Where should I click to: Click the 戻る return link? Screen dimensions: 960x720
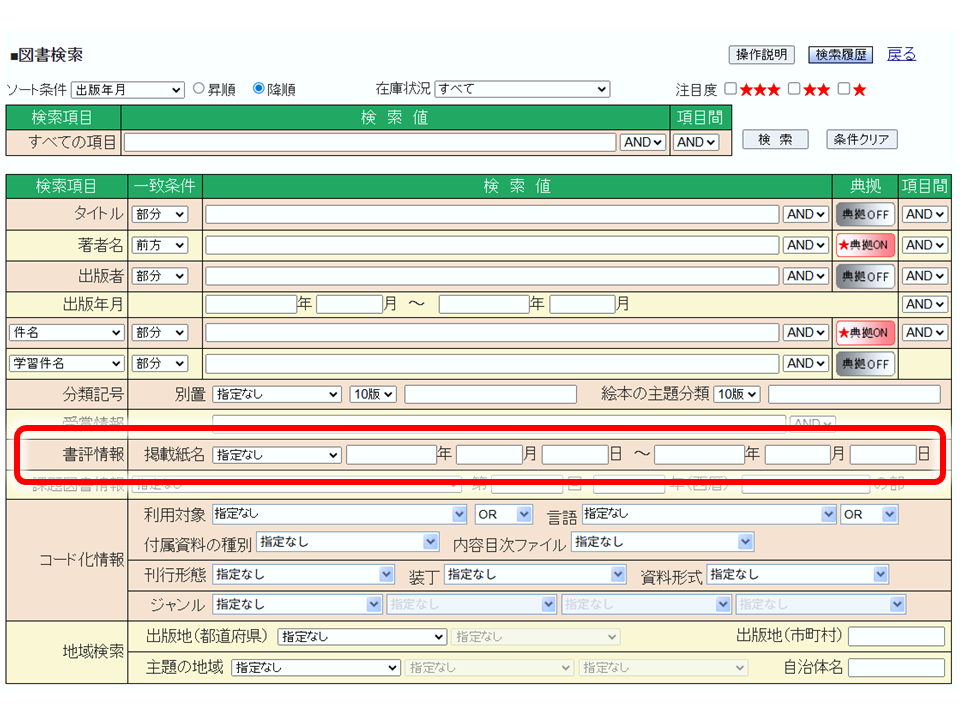(x=901, y=54)
